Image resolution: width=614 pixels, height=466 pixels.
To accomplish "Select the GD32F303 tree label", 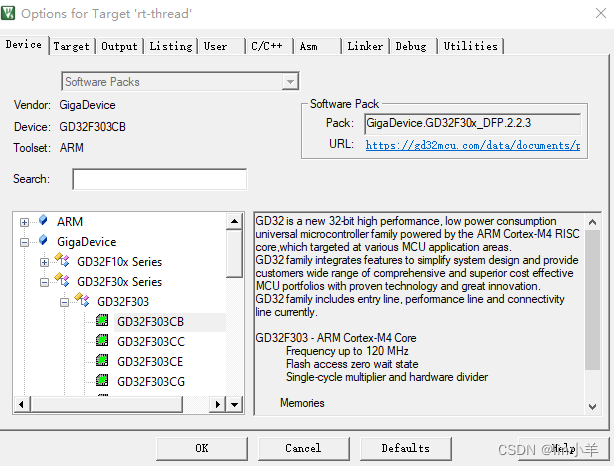I will click(x=123, y=302).
